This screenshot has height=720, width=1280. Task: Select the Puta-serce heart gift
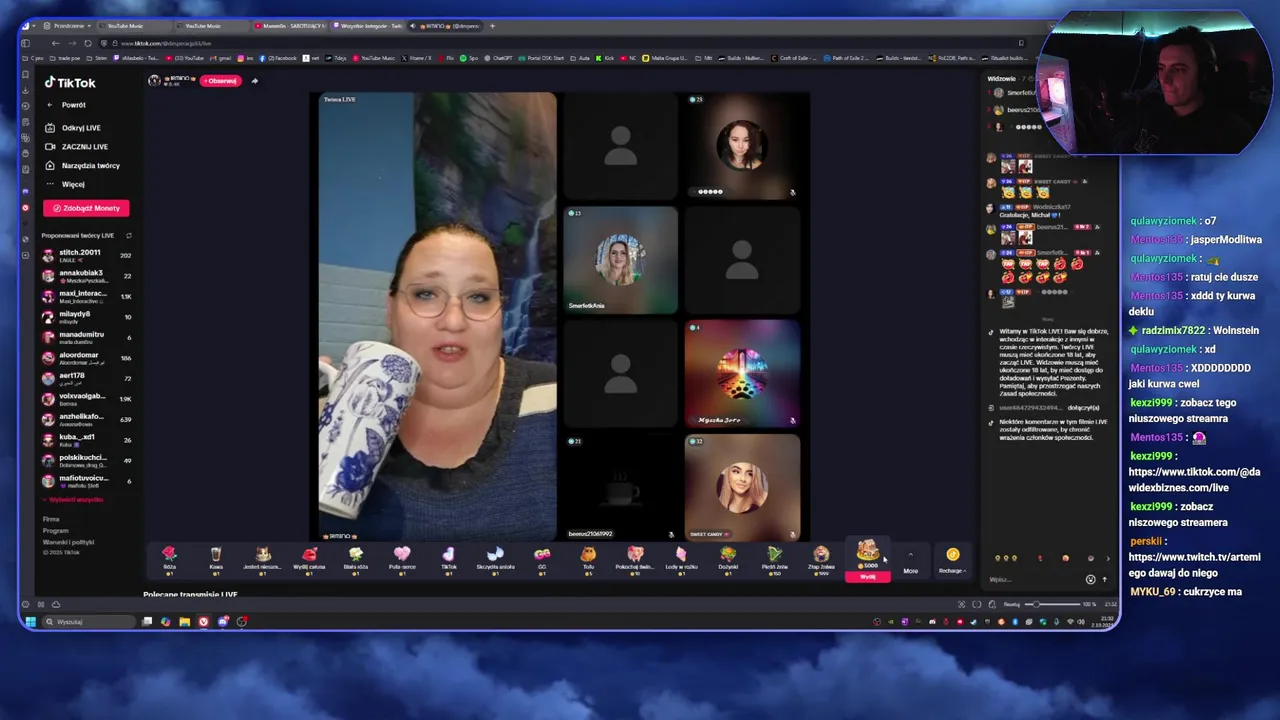coord(402,559)
